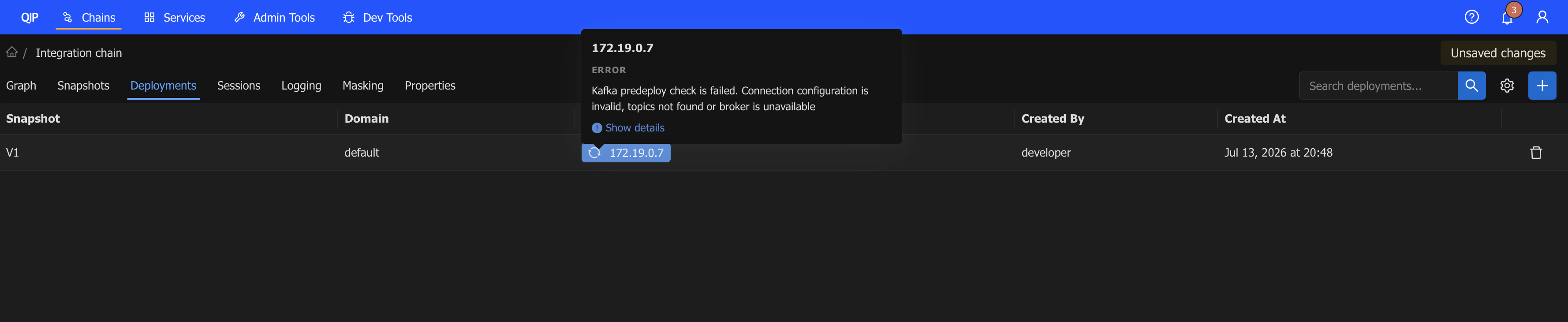
Task: Delete the V1 deployment
Action: [x=1536, y=152]
